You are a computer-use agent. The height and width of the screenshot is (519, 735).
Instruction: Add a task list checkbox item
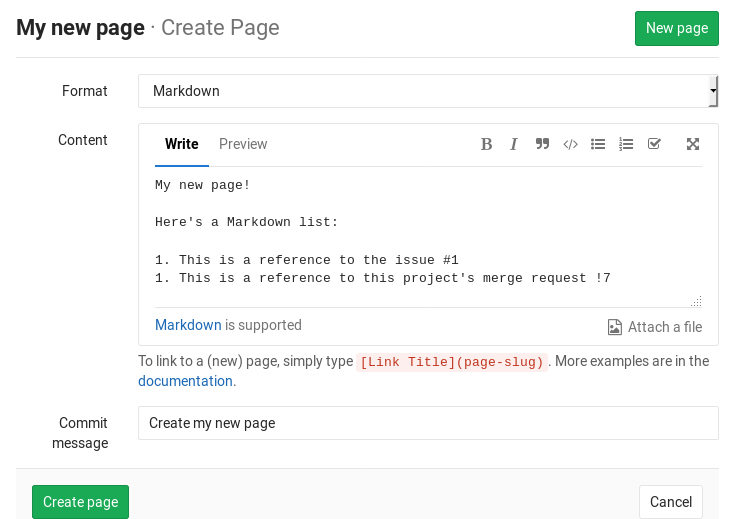(654, 144)
